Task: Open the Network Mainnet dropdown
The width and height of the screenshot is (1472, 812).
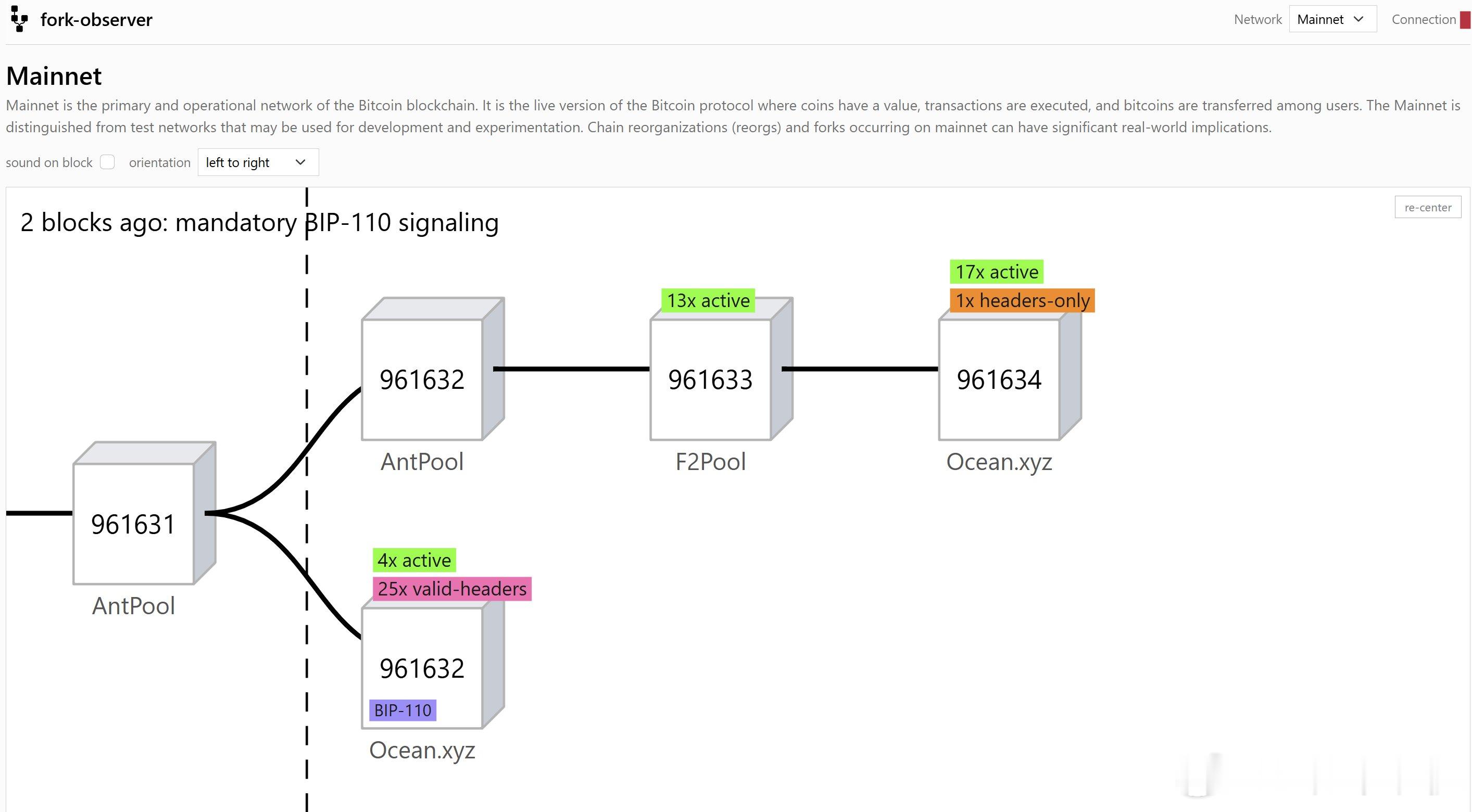Action: click(x=1332, y=19)
